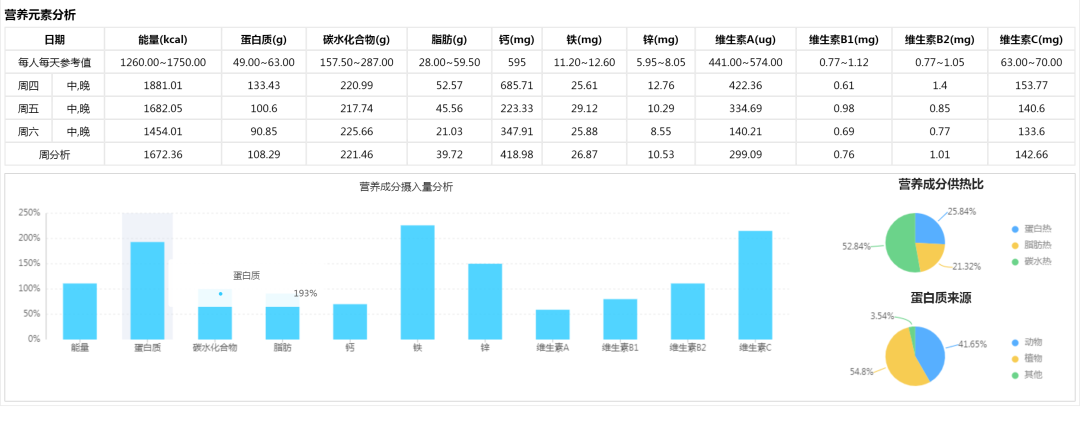Click the 营养元素分析 section title

pyautogui.click(x=40, y=15)
